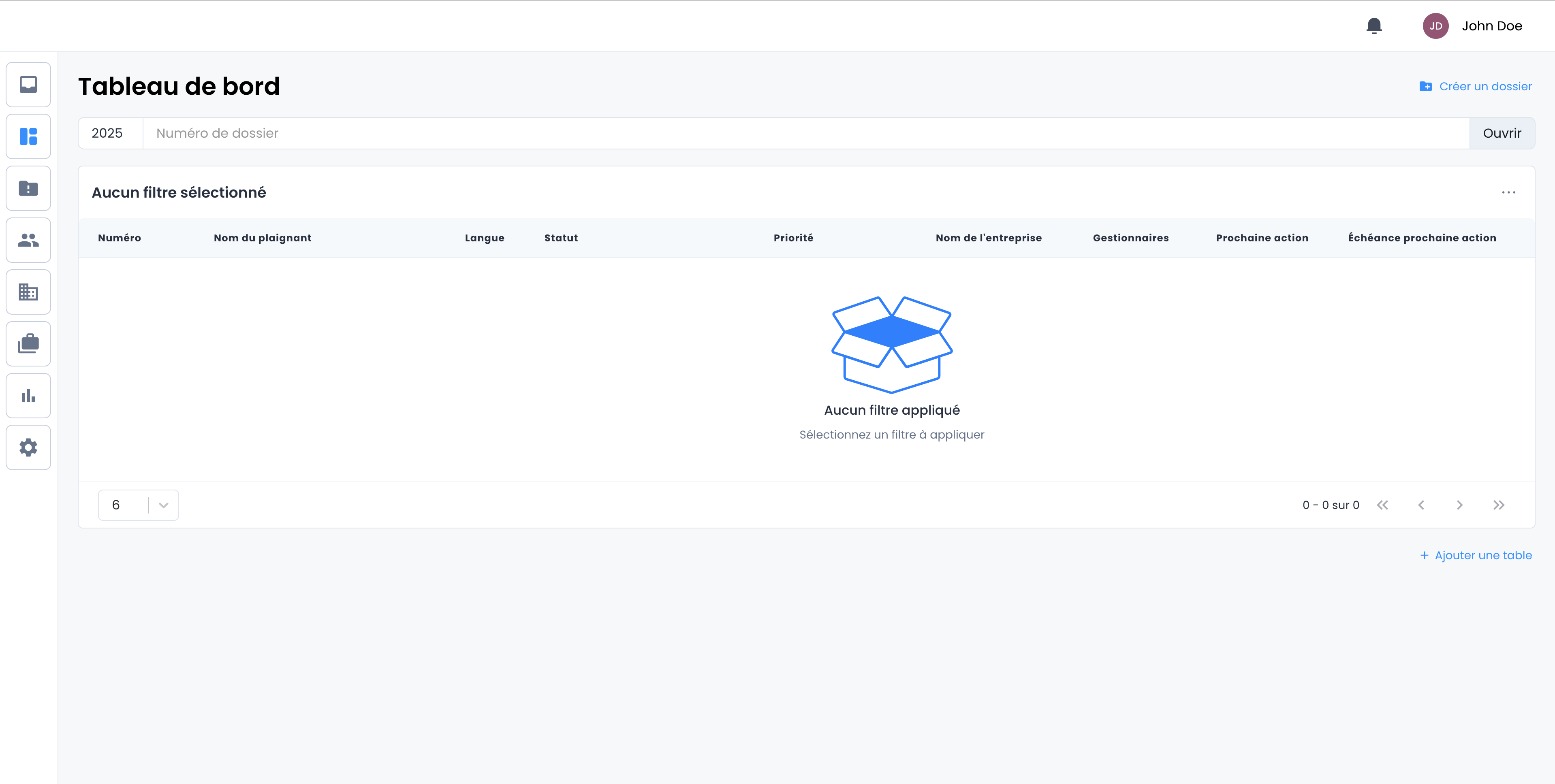Focus the Numéro de dossier field
The height and width of the screenshot is (784, 1555).
[x=805, y=133]
